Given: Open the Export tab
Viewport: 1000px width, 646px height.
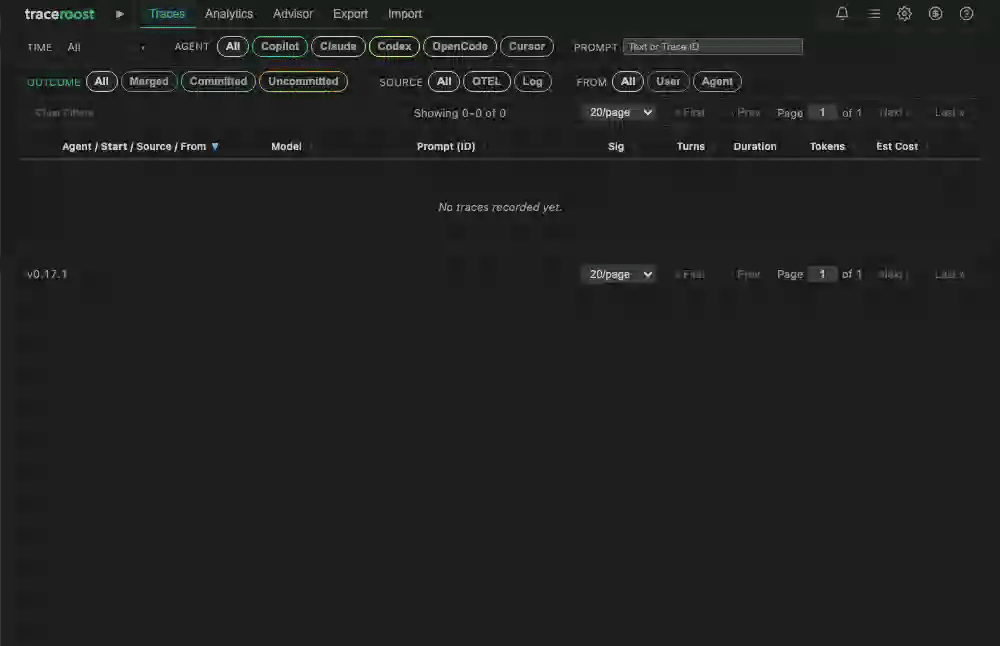Looking at the screenshot, I should click(350, 14).
